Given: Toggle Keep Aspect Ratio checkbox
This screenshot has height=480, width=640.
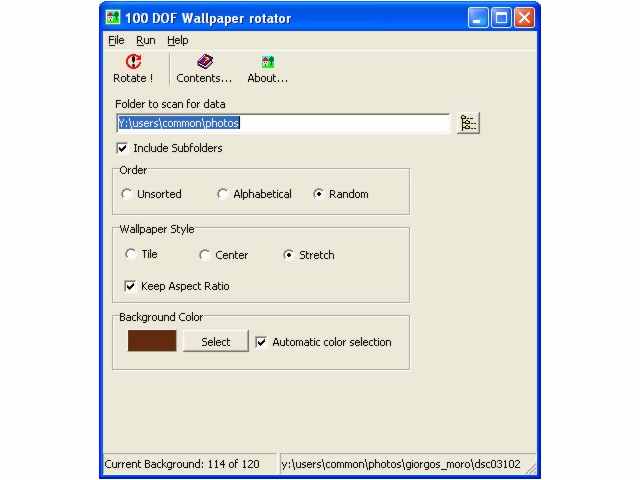Looking at the screenshot, I should pos(130,286).
